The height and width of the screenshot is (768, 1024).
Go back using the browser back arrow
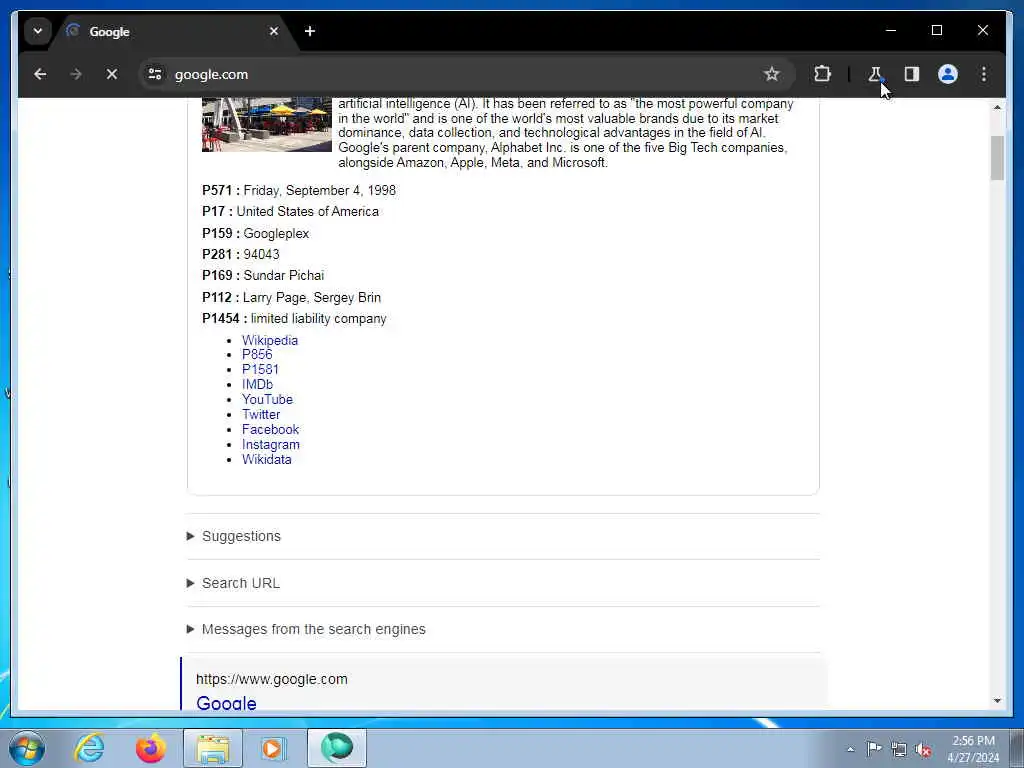coord(40,74)
